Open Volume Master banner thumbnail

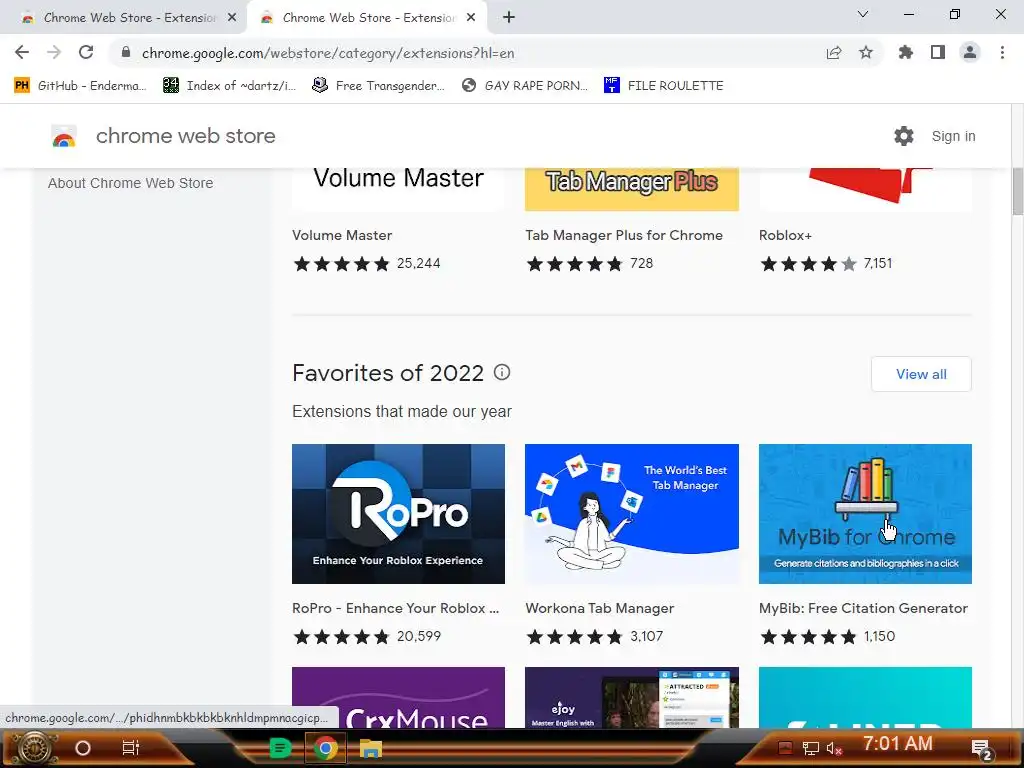(398, 189)
